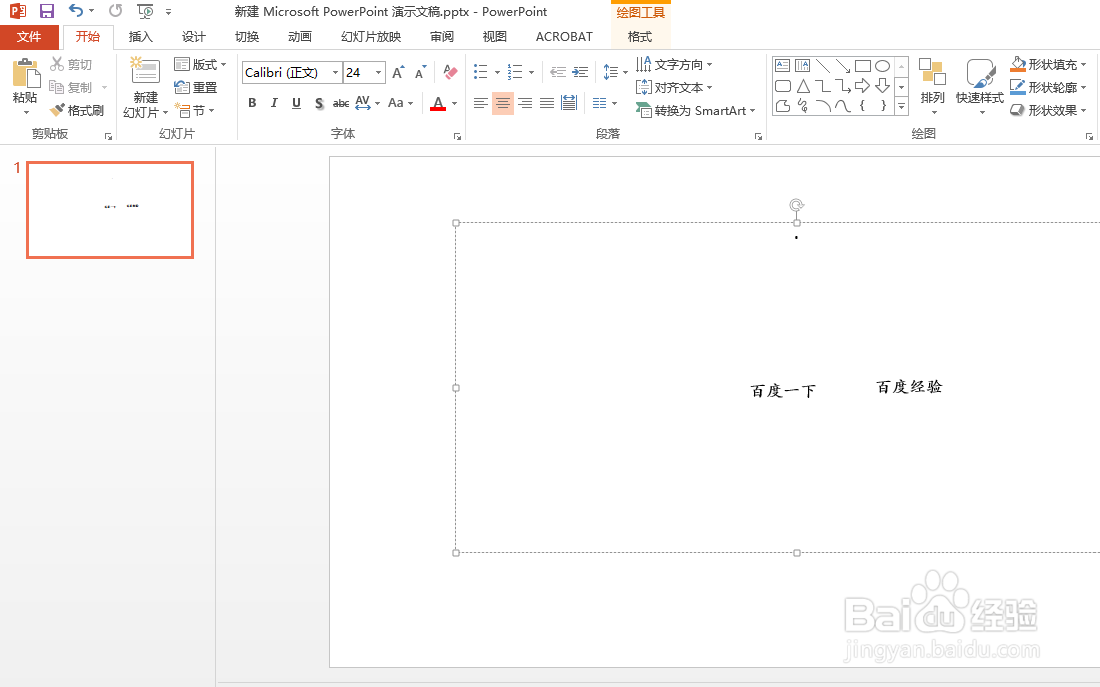1100x687 pixels.
Task: Align text left
Action: click(x=481, y=103)
